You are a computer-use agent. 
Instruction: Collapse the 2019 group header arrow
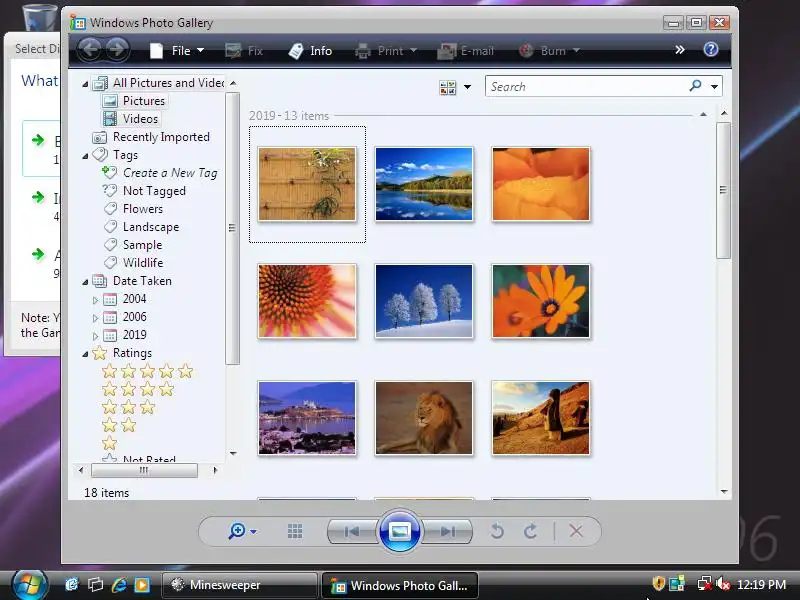[x=703, y=114]
